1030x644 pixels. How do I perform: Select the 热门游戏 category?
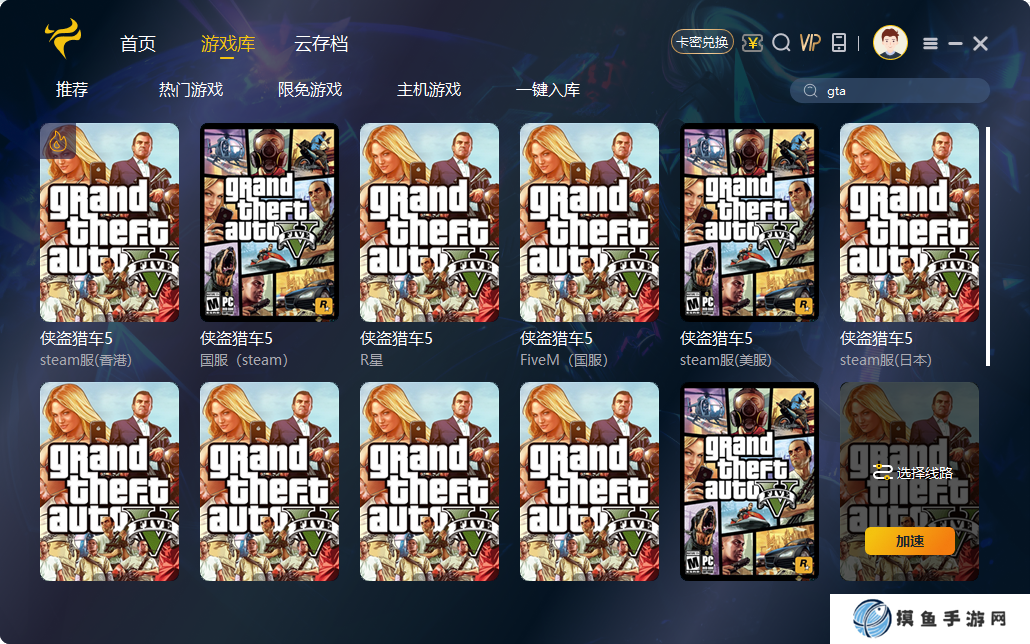point(191,89)
